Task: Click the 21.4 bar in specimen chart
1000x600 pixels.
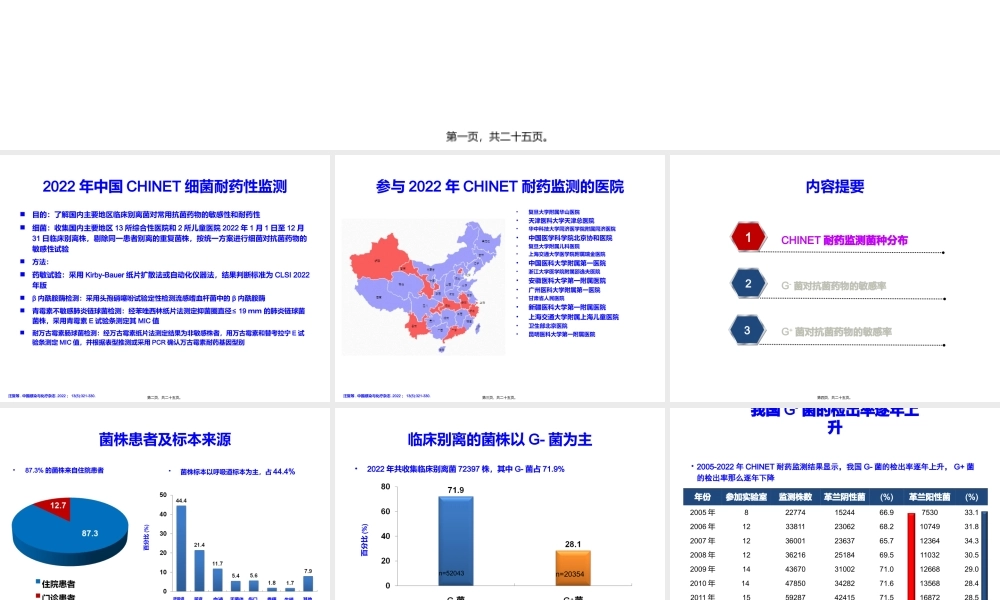Action: pyautogui.click(x=199, y=570)
